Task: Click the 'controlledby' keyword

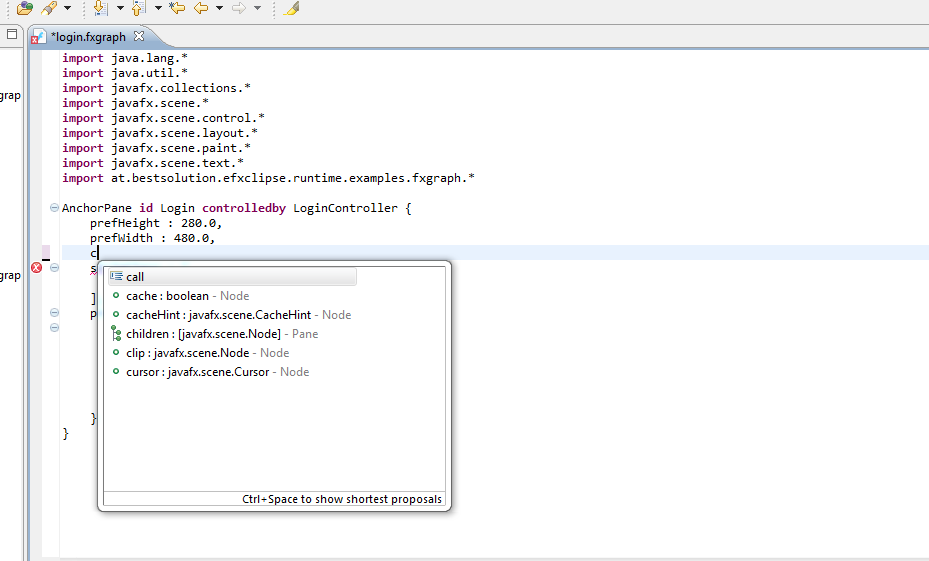Action: click(244, 208)
